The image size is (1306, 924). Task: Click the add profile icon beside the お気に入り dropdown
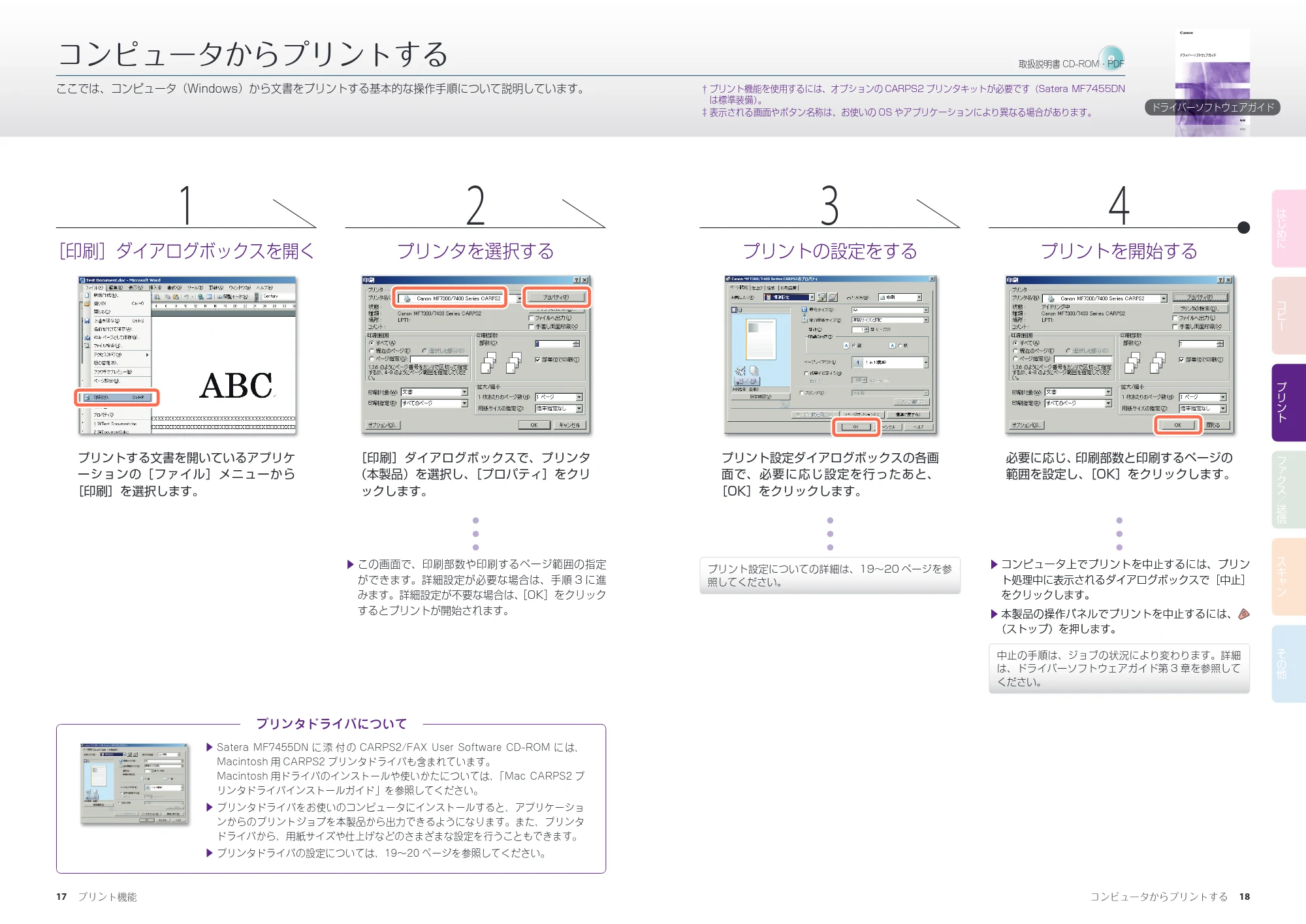point(822,297)
